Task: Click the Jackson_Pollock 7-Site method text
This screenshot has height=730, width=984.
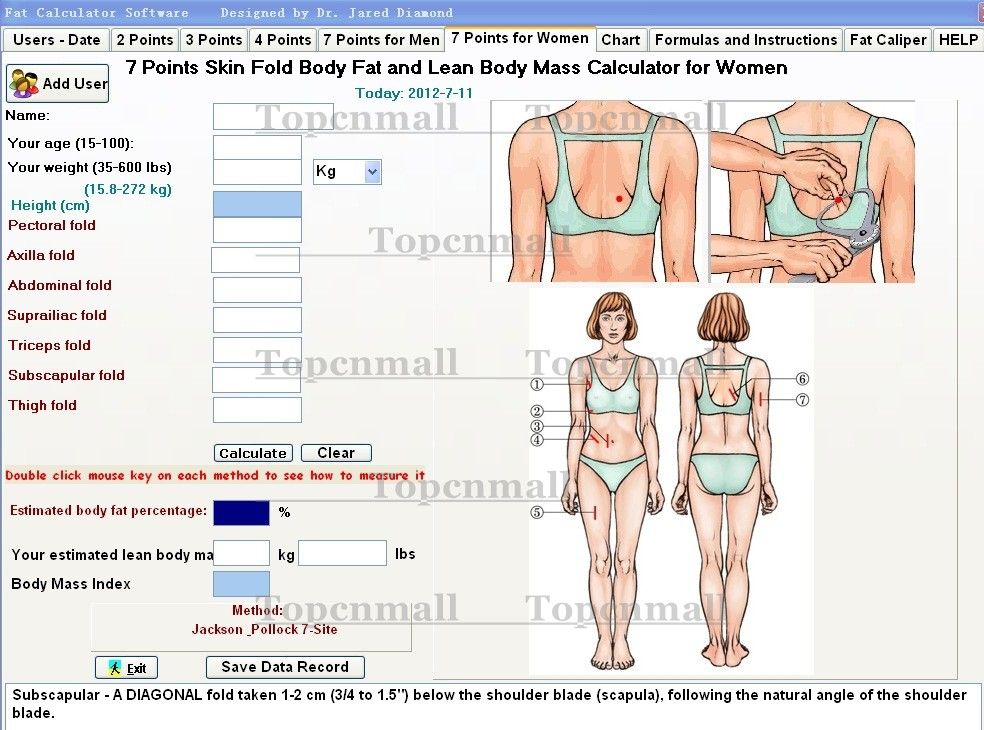Action: click(264, 630)
